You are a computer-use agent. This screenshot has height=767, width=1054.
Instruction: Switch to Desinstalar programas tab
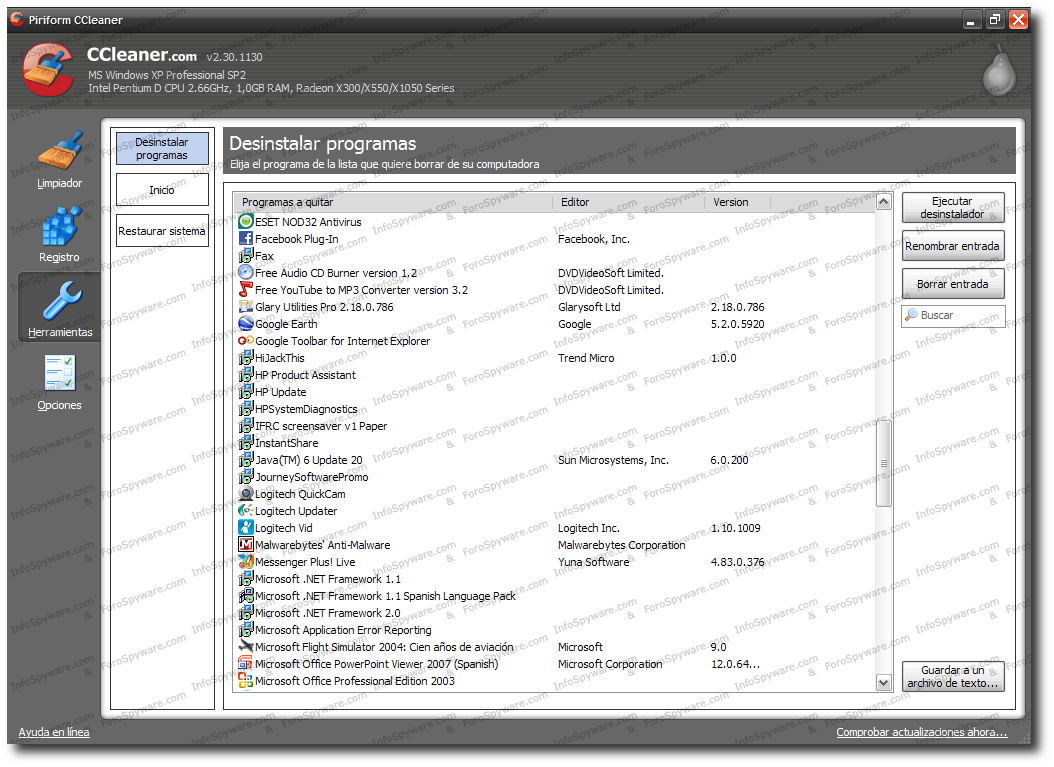coord(162,148)
